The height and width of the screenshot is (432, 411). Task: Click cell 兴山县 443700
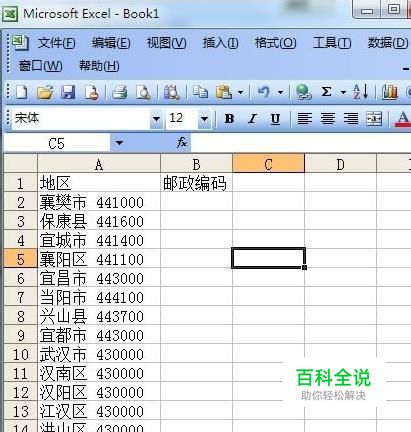(x=99, y=316)
